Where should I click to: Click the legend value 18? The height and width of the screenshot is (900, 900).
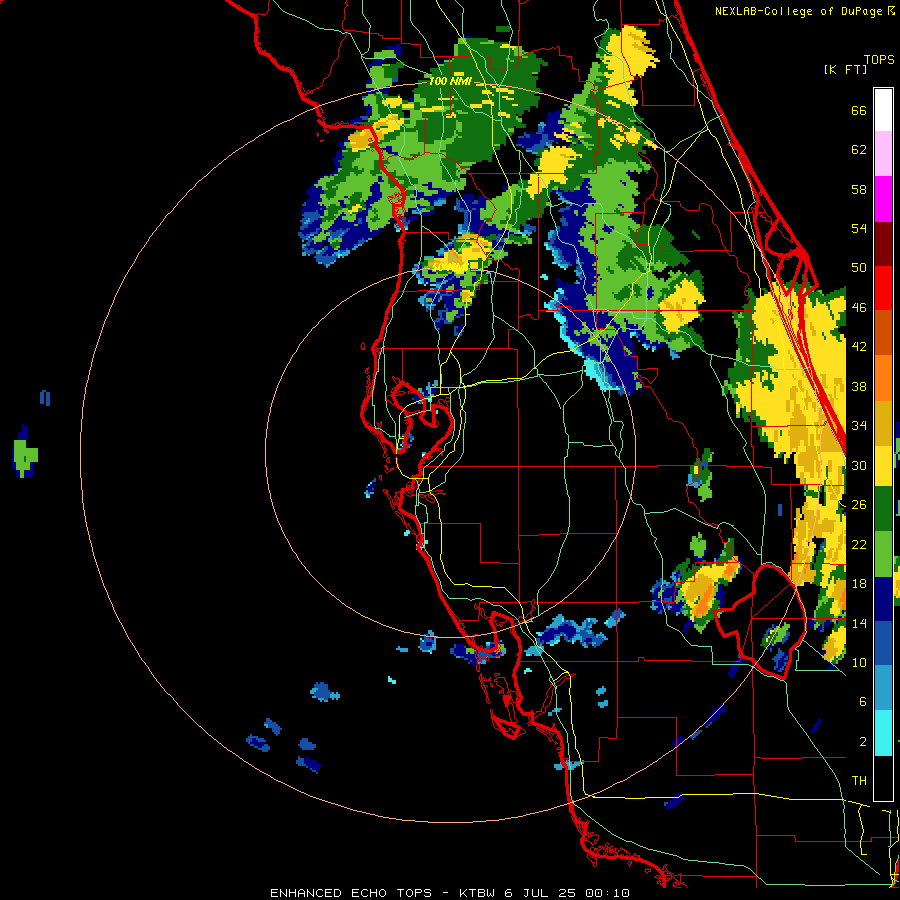click(859, 584)
